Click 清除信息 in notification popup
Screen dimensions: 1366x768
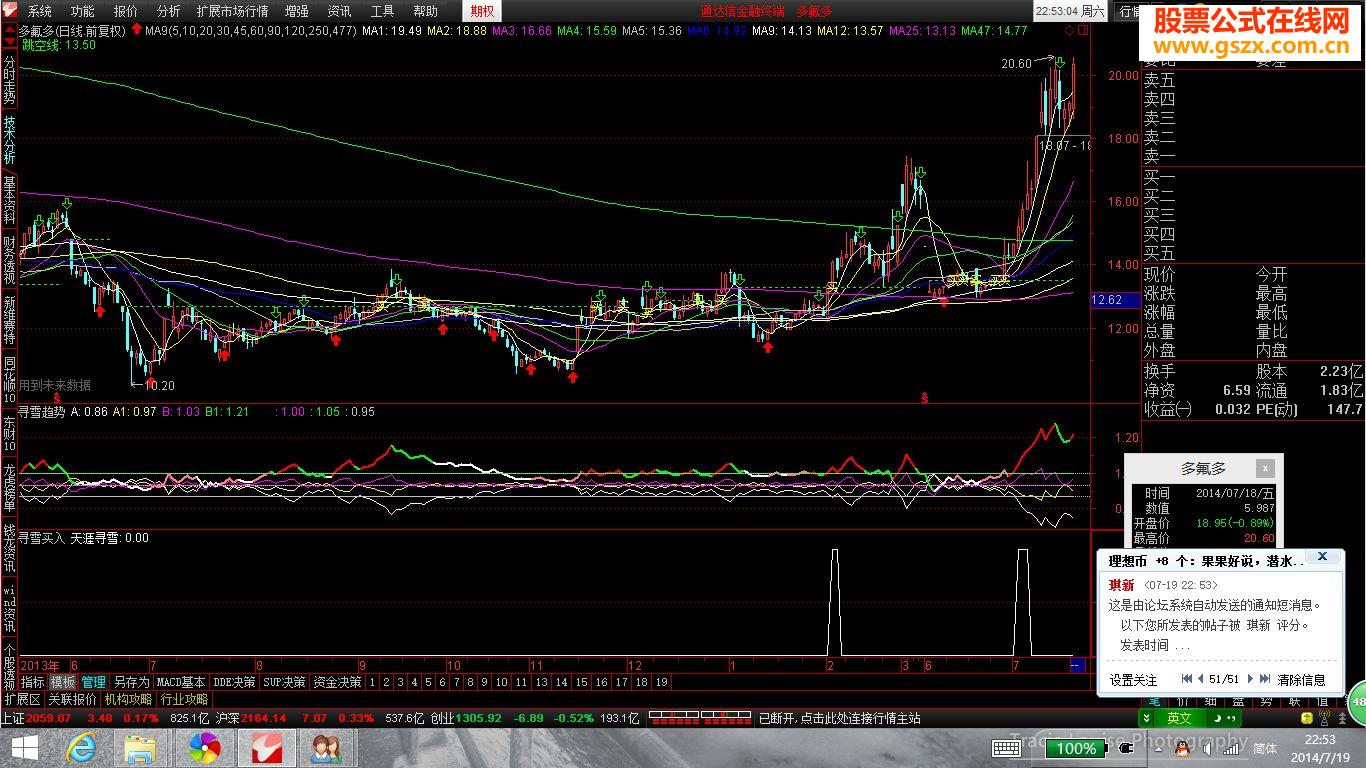[x=1301, y=680]
